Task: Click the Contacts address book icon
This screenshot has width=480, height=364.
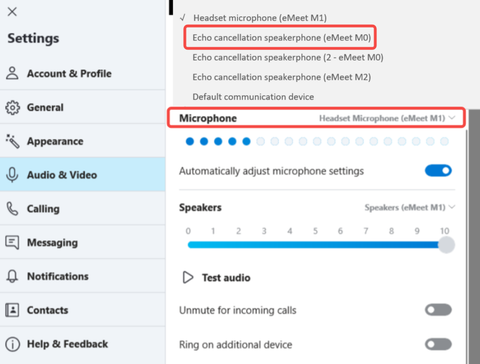Action: click(12, 310)
